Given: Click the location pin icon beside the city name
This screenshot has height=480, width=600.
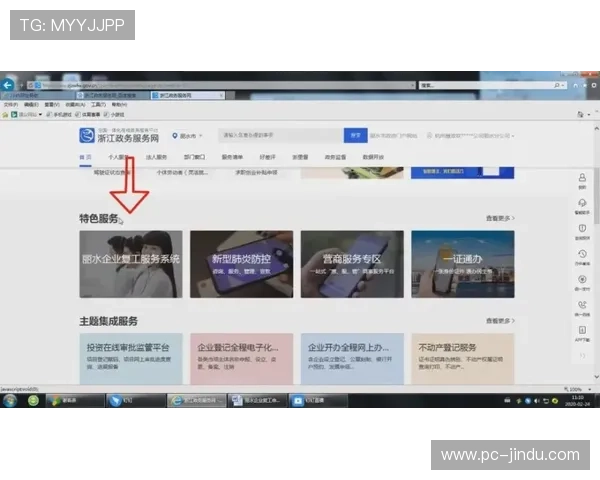Looking at the screenshot, I should click(175, 136).
